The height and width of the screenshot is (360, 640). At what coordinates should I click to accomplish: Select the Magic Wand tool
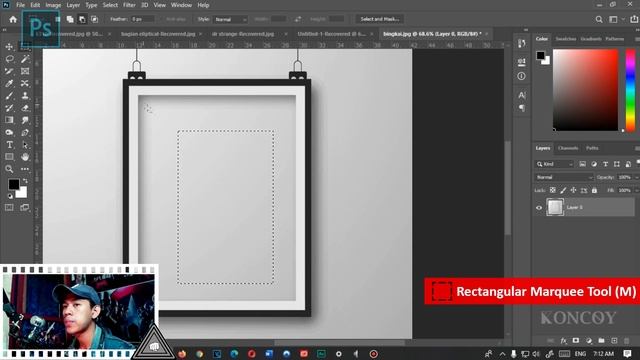click(x=25, y=59)
